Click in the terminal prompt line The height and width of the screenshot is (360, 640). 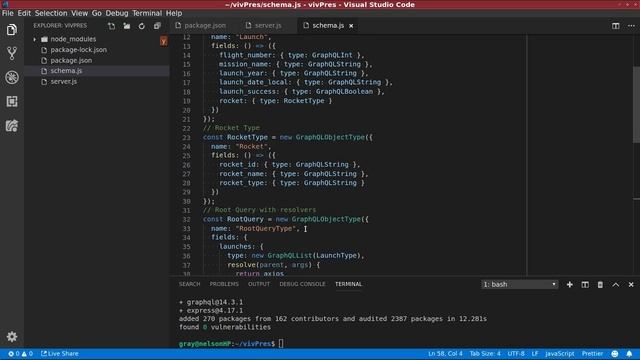pyautogui.click(x=231, y=344)
